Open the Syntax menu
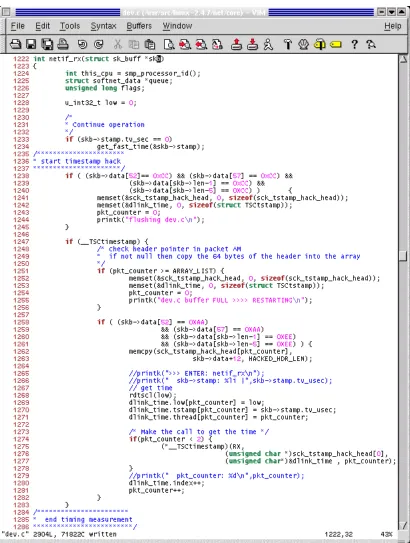Screen dimensions: 410x543 [103, 26]
